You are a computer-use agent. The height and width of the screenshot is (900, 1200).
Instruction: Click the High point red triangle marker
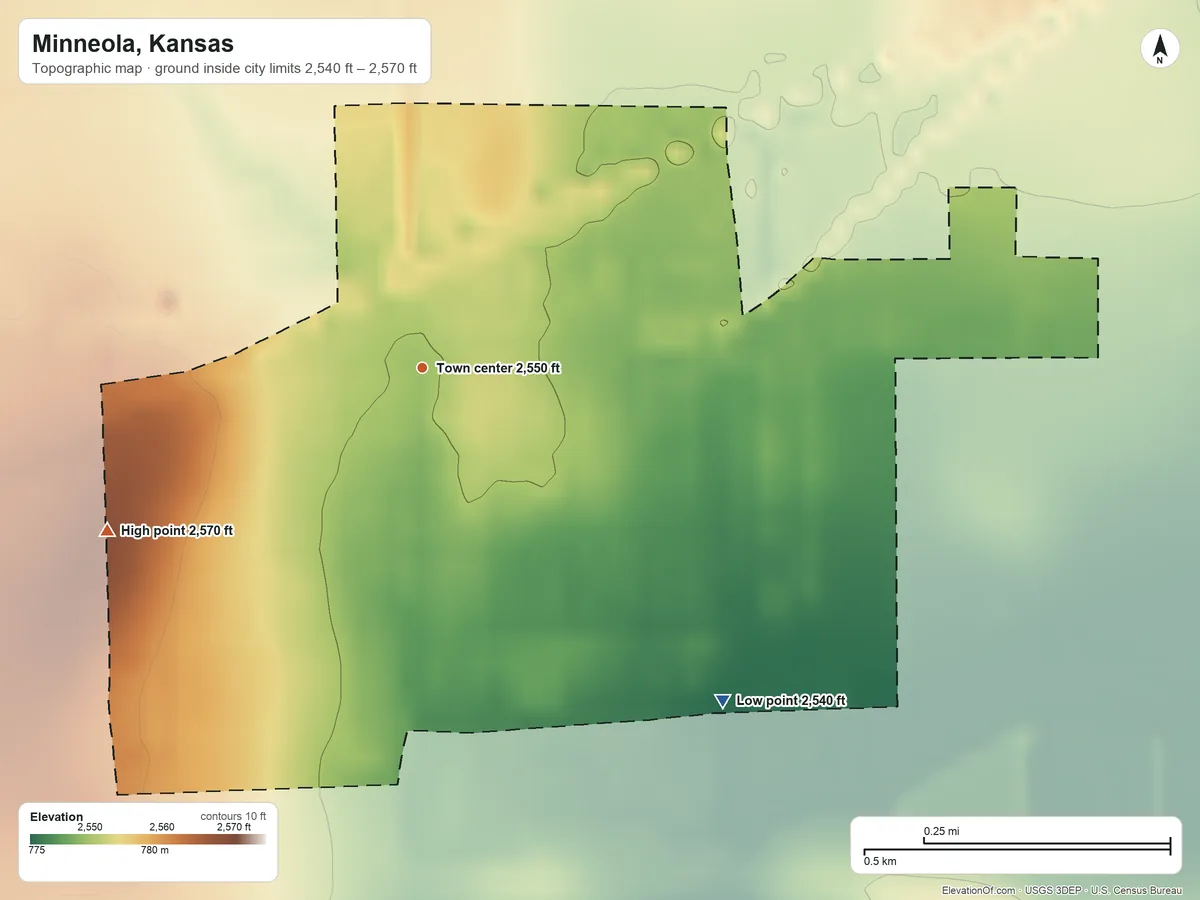(x=107, y=530)
